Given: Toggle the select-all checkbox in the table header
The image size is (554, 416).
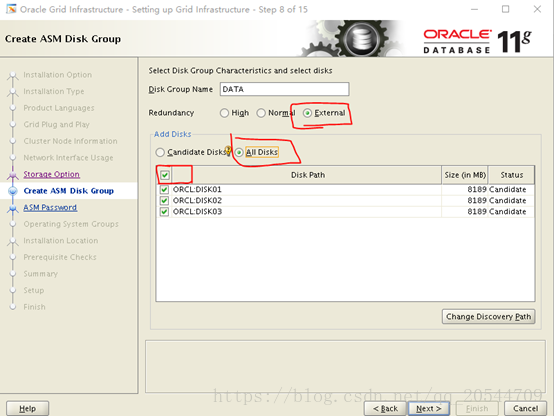Looking at the screenshot, I should click(x=165, y=175).
